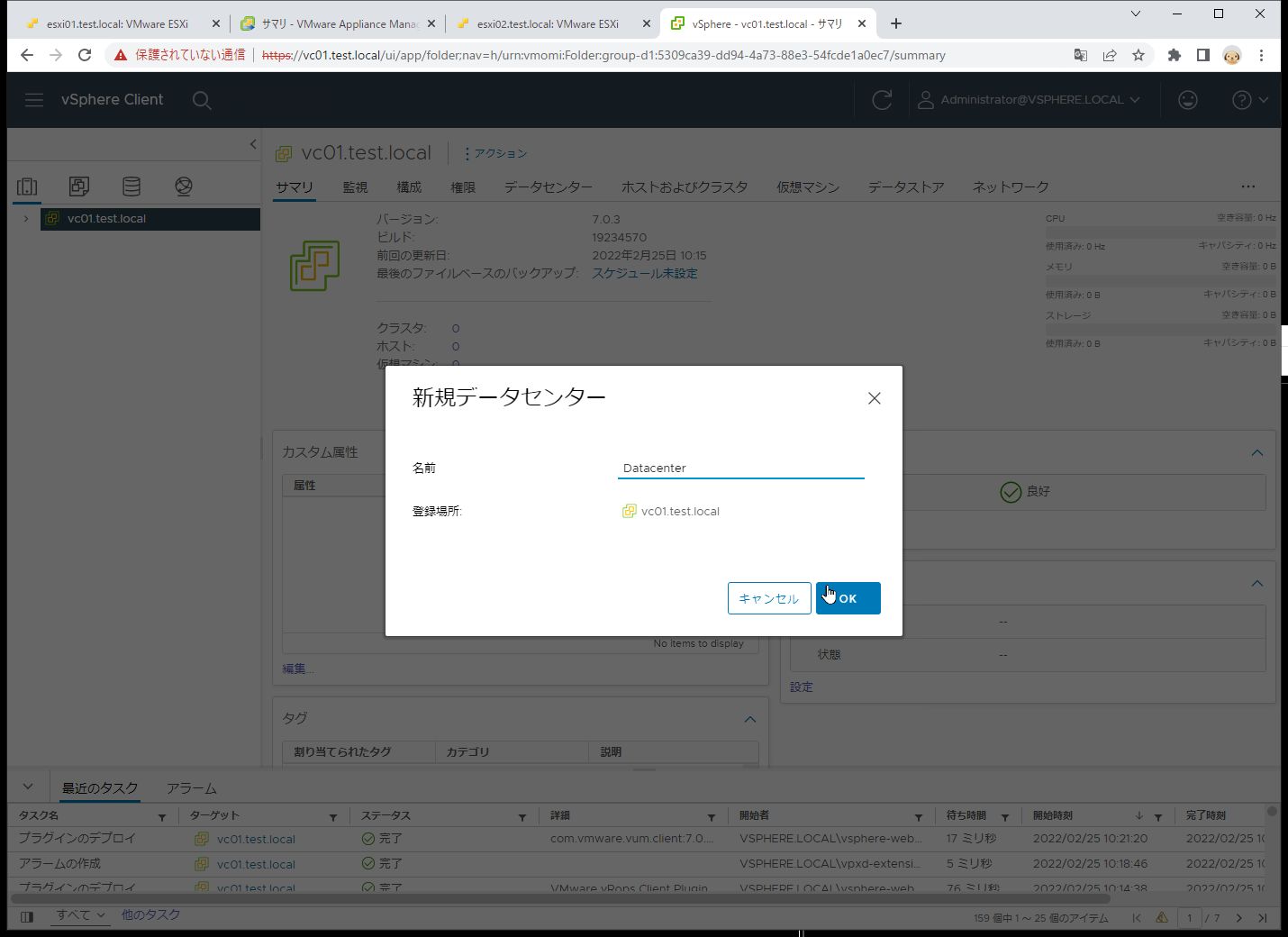Screen dimensions: 1288x937
Task: Open vc01.test.local target in プラグインのデプロイ row
Action: click(256, 839)
